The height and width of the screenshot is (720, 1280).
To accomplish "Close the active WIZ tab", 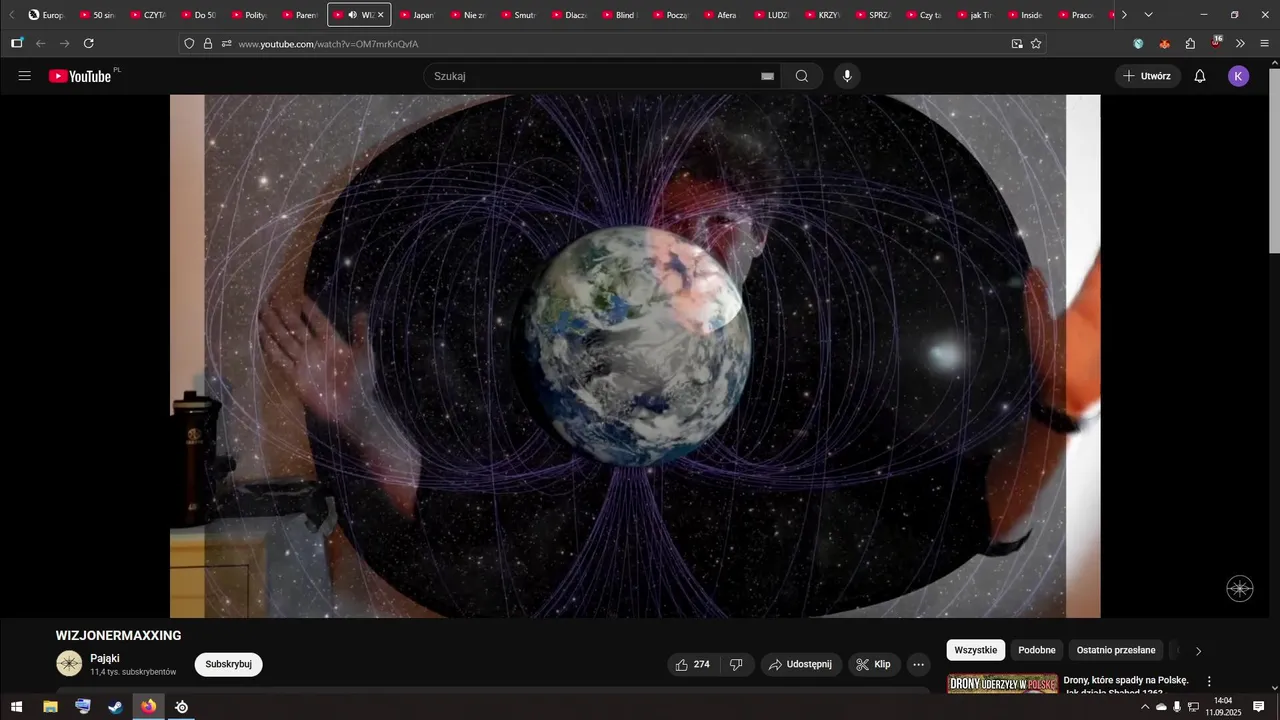I will pos(380,15).
